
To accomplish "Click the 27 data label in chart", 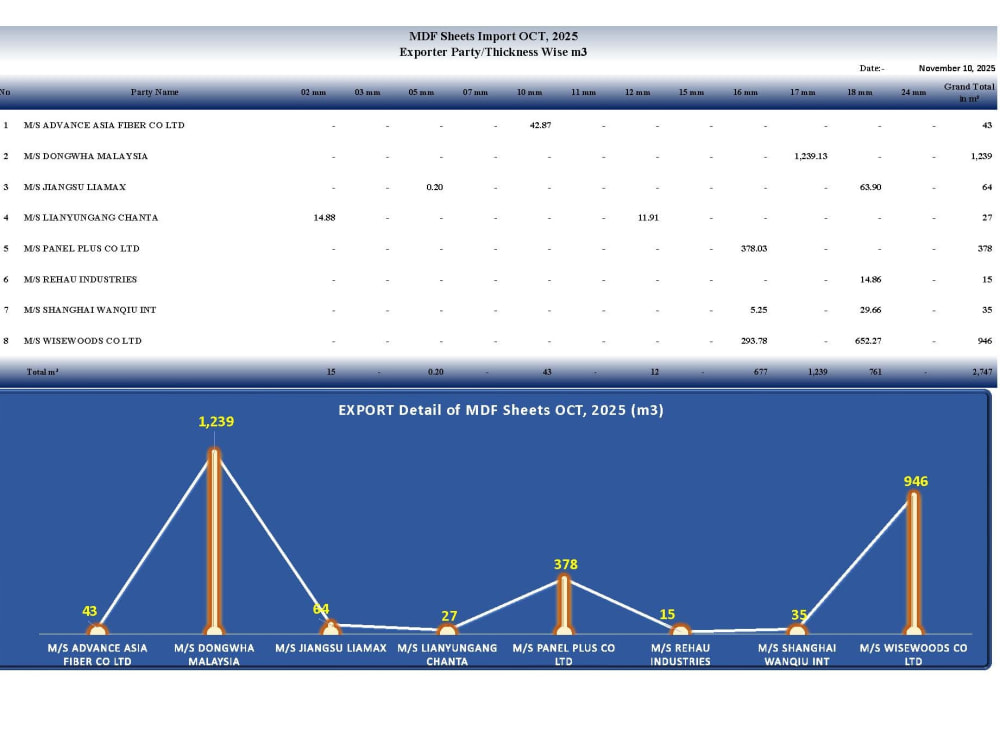I will 449,616.
